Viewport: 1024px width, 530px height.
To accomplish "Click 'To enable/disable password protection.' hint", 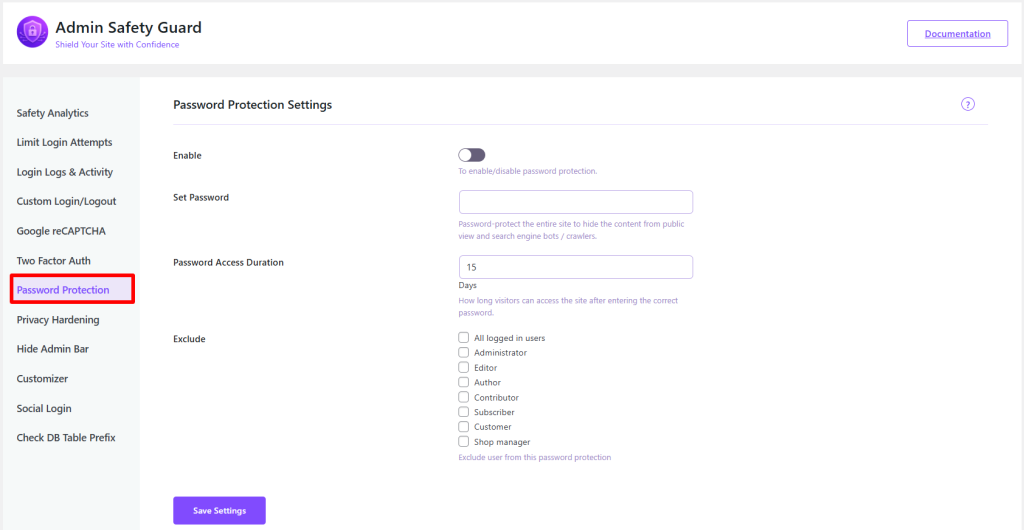I will point(528,172).
